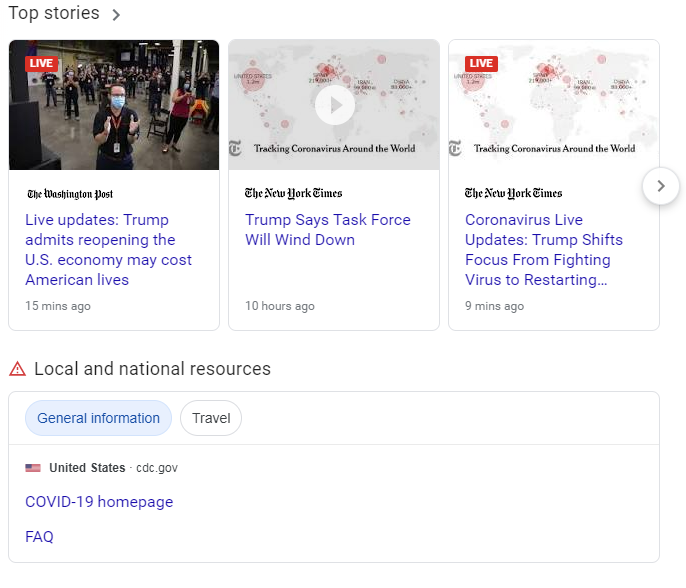Open the Top stories heading
The image size is (686, 588).
54,13
